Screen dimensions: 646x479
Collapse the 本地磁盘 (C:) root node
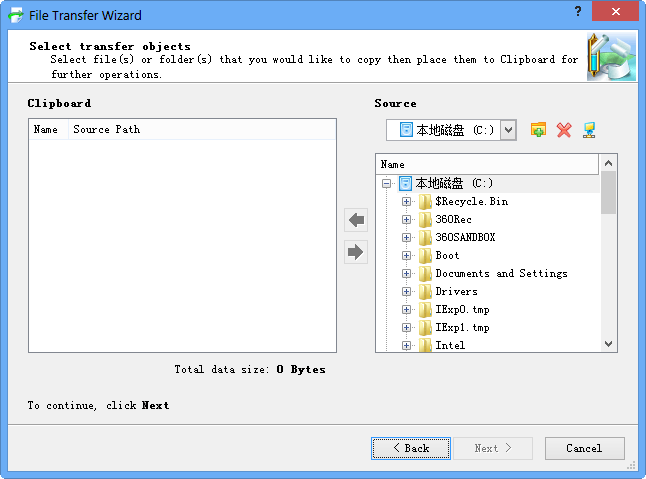point(386,184)
